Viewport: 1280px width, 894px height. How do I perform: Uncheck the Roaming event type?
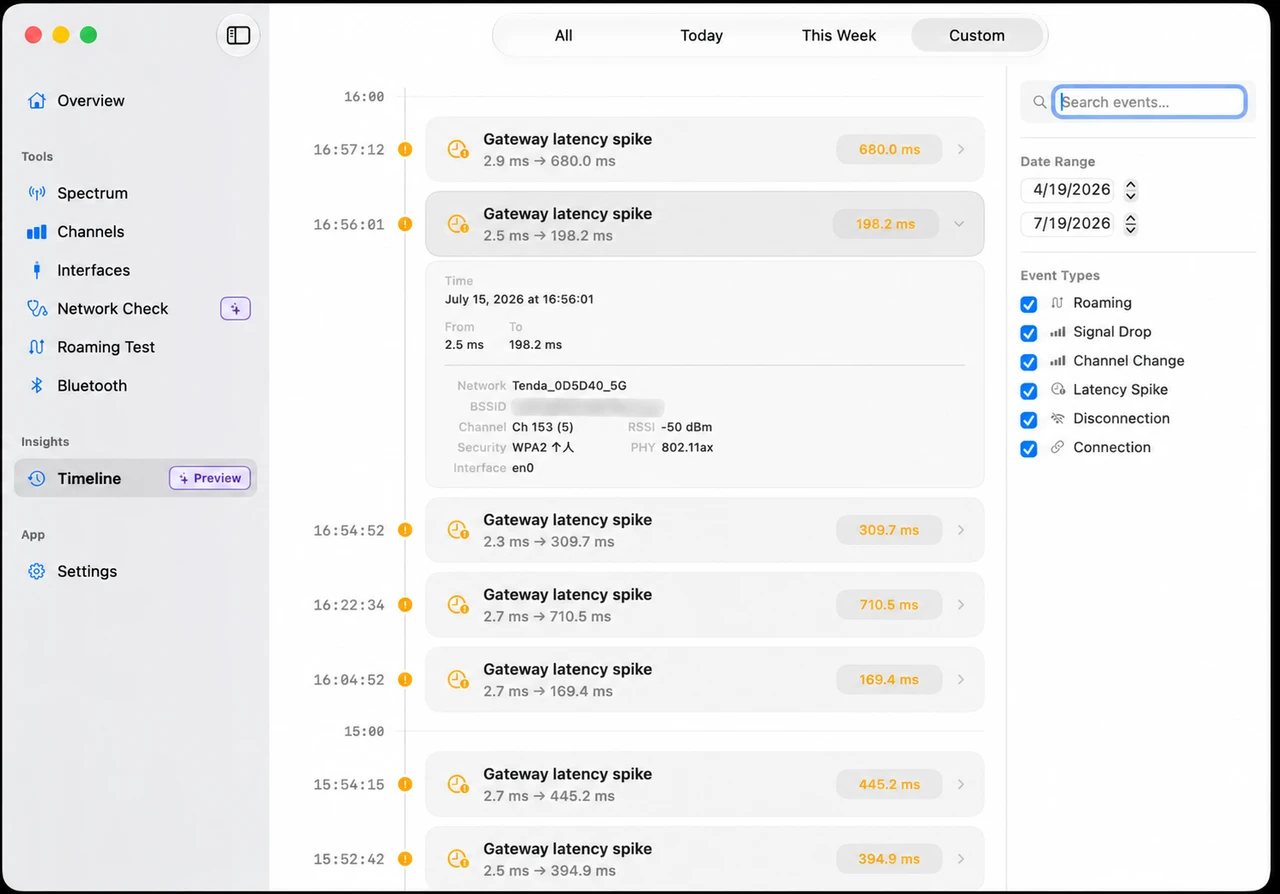(1029, 304)
